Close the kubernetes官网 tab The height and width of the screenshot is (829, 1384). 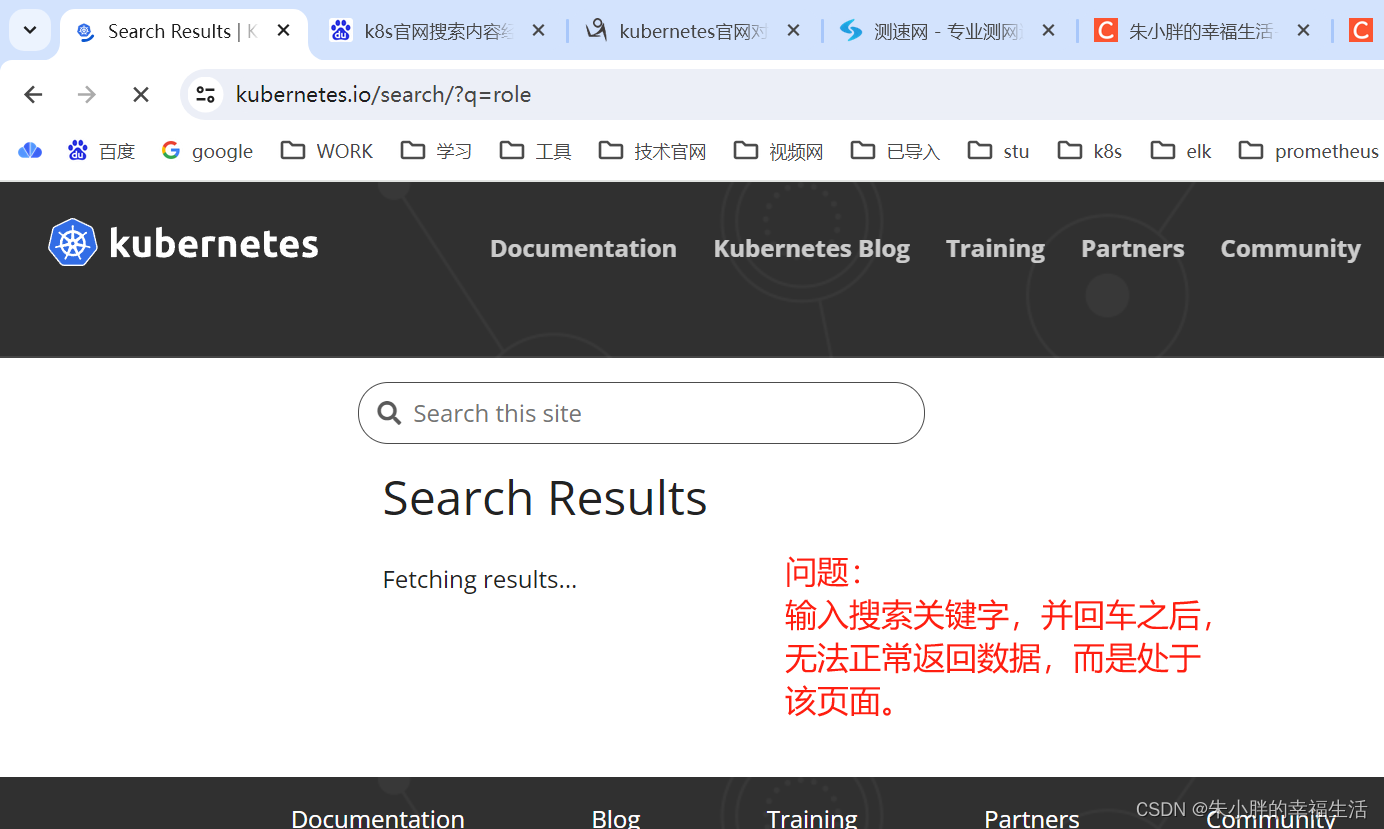793,31
